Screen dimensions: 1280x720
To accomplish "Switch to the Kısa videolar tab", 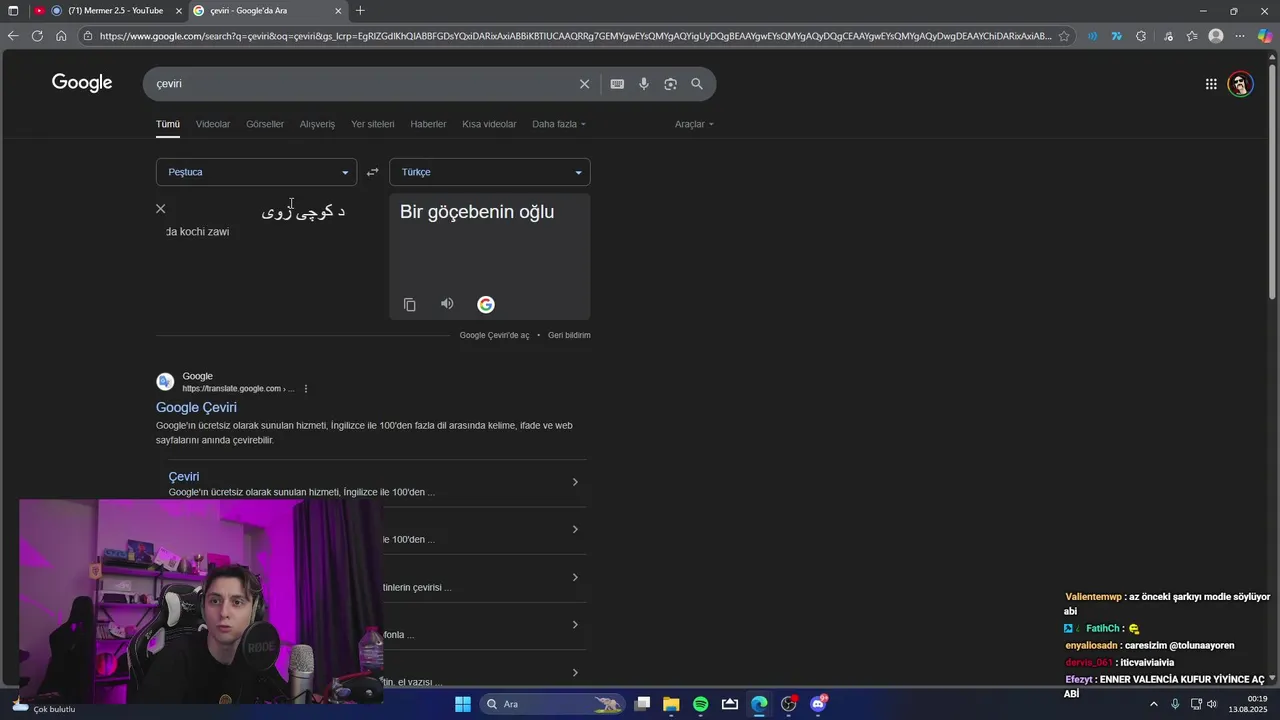I will coord(489,124).
